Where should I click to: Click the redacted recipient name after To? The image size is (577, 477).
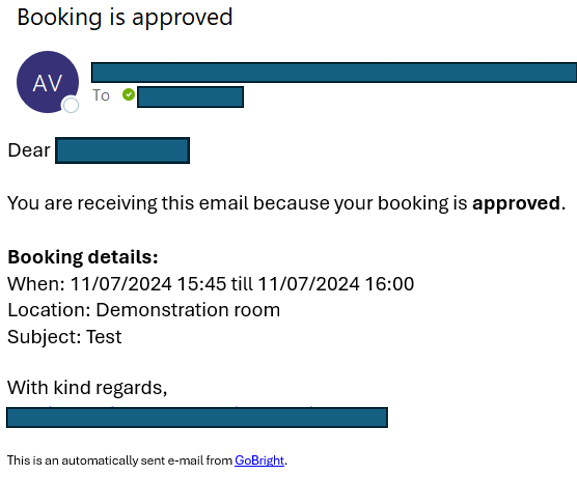click(x=190, y=97)
